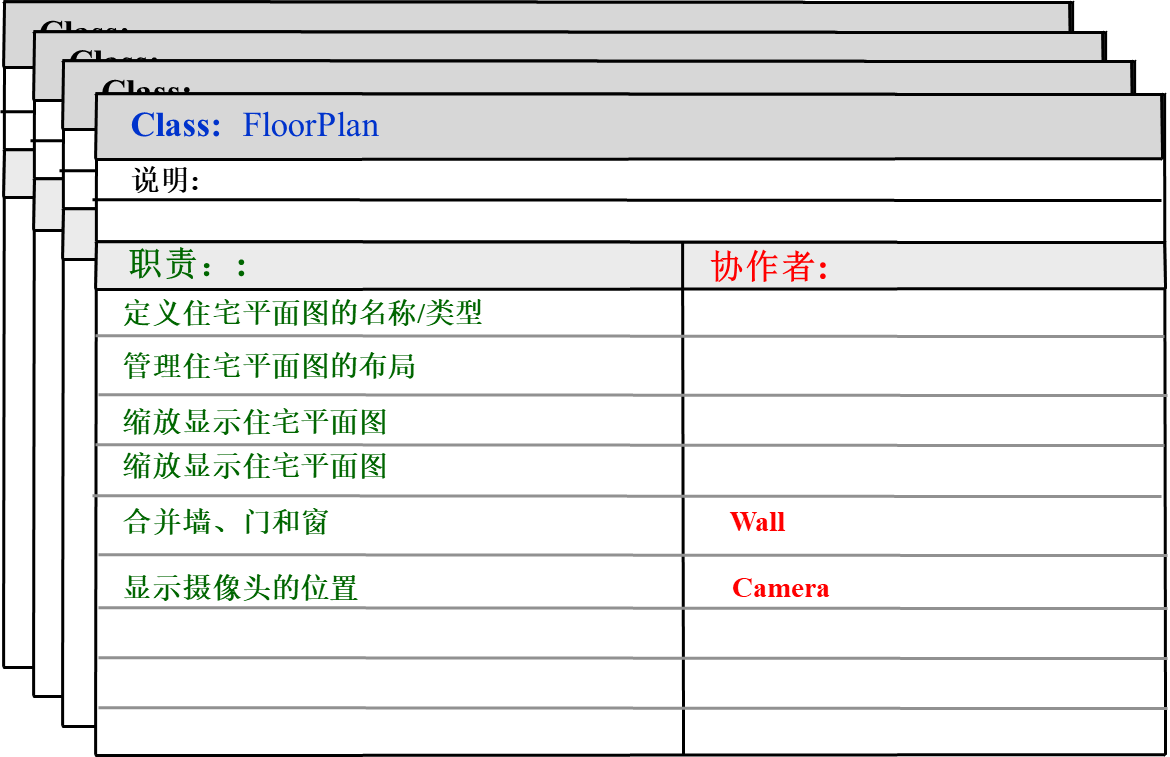The image size is (1170, 757).
Task: Click the empty collaborator cell below Camera
Action: pos(922,633)
